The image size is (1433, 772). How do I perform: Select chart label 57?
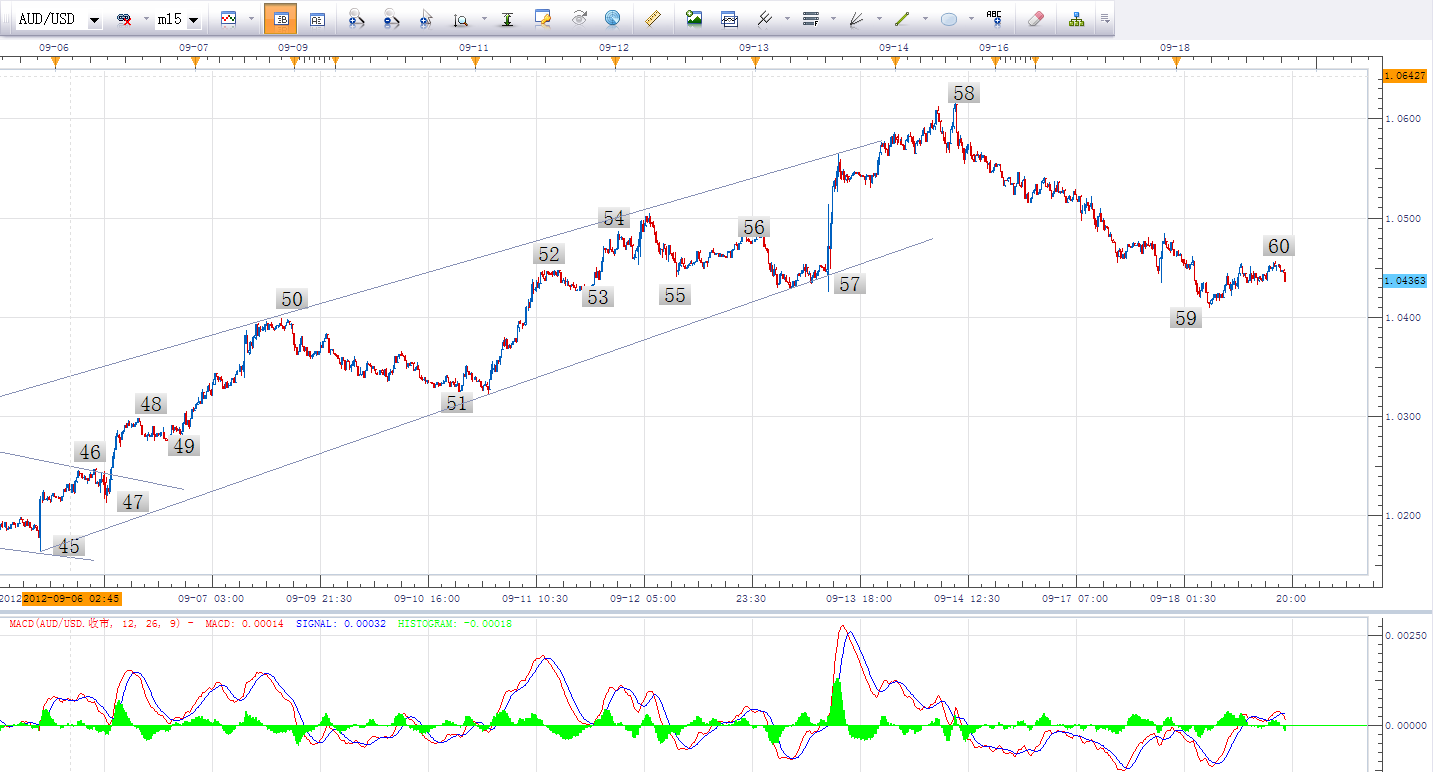pos(850,284)
